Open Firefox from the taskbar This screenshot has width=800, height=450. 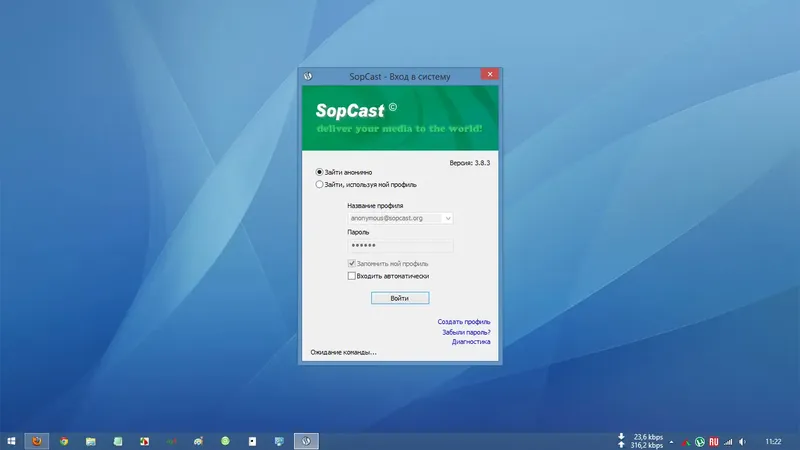(37, 441)
